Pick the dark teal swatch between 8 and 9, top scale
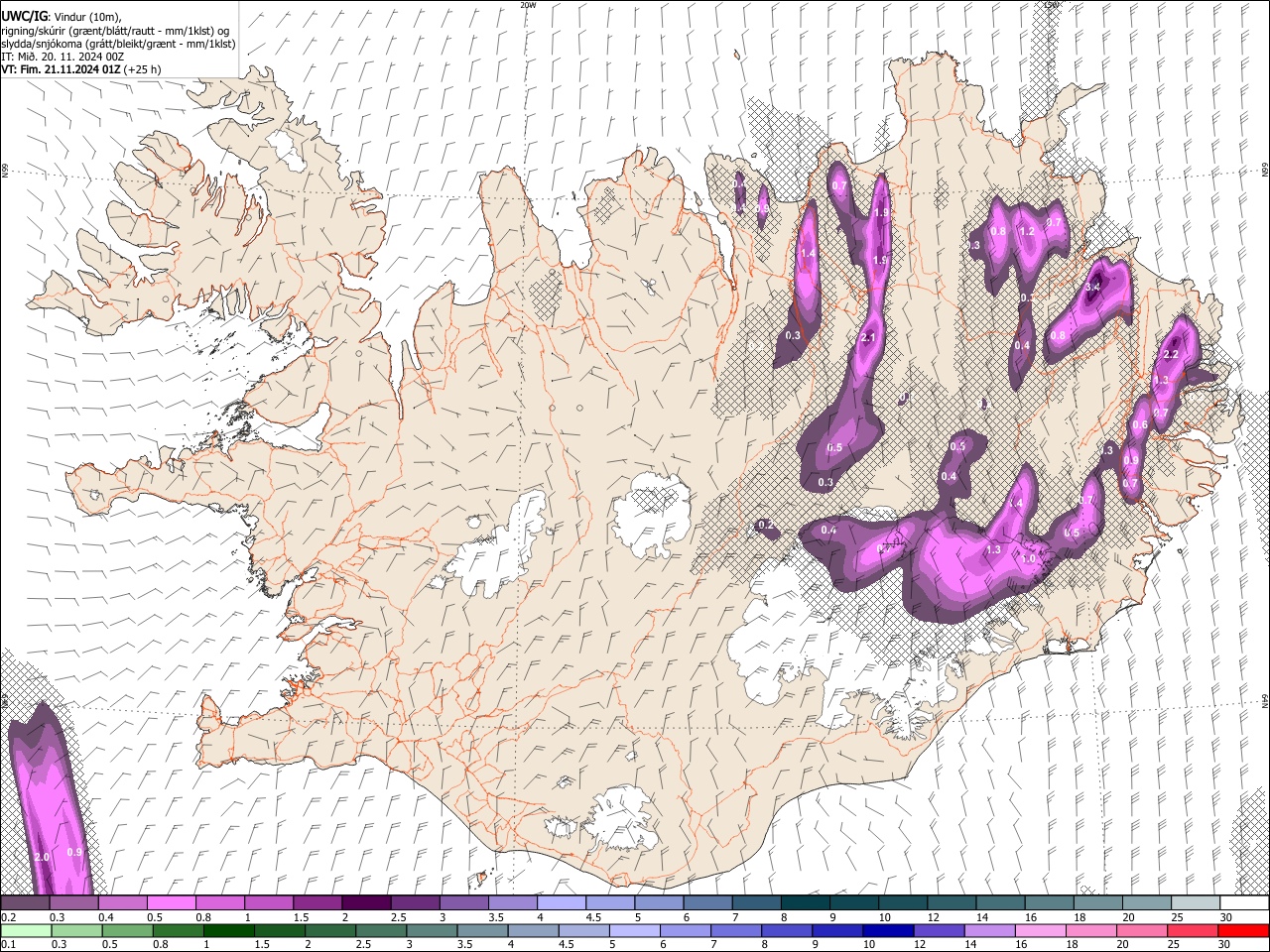Viewport: 1270px width, 952px height. 806,903
